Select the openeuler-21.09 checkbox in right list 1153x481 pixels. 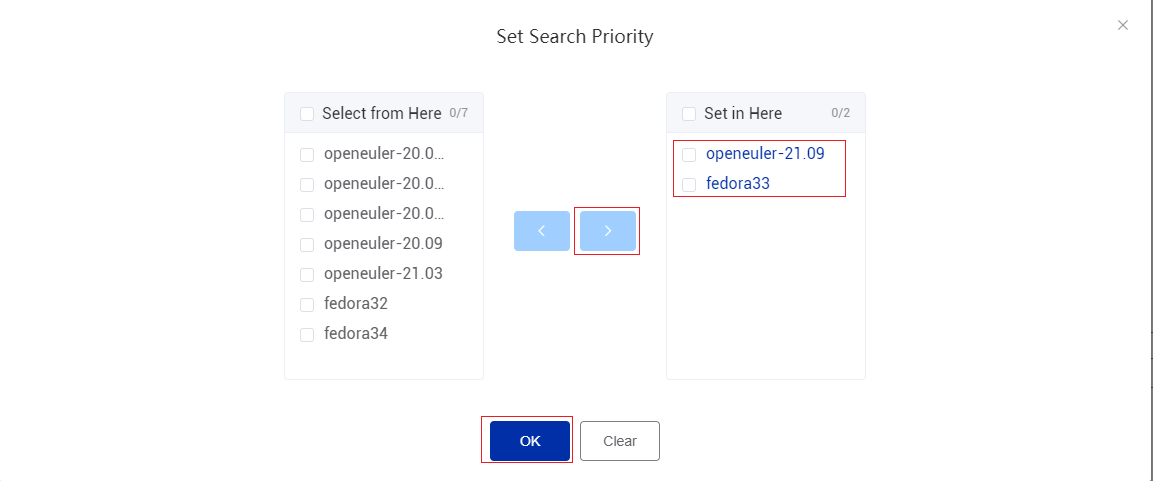[689, 155]
